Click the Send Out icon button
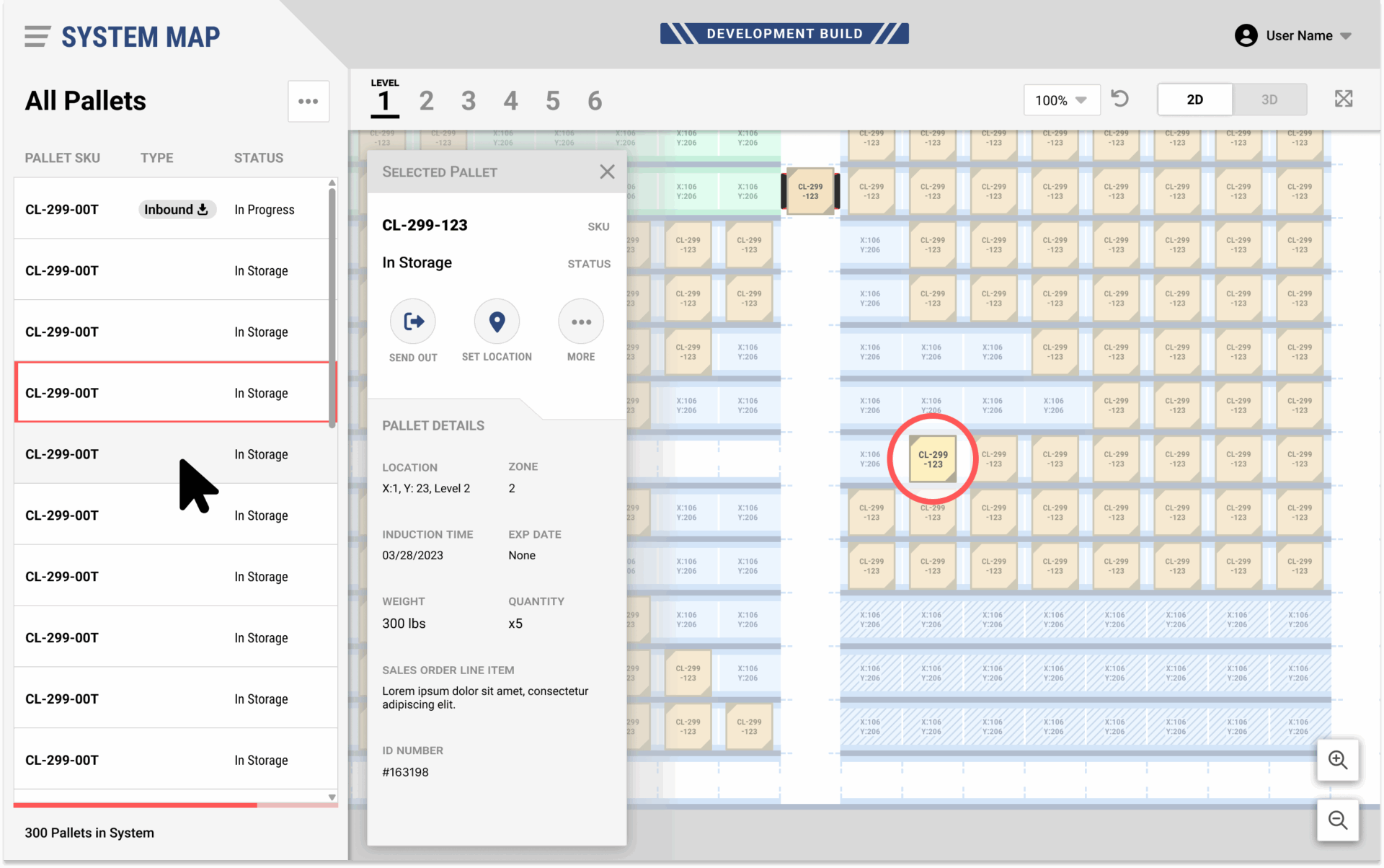Image resolution: width=1384 pixels, height=868 pixels. (x=413, y=322)
